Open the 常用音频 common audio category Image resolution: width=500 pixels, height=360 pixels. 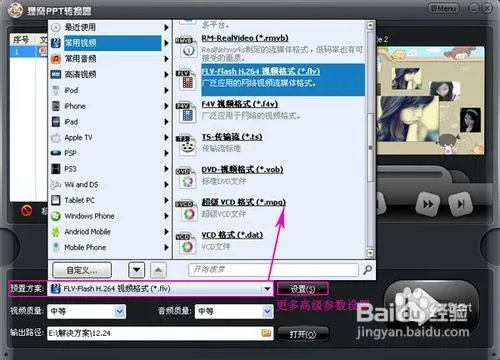[110, 59]
